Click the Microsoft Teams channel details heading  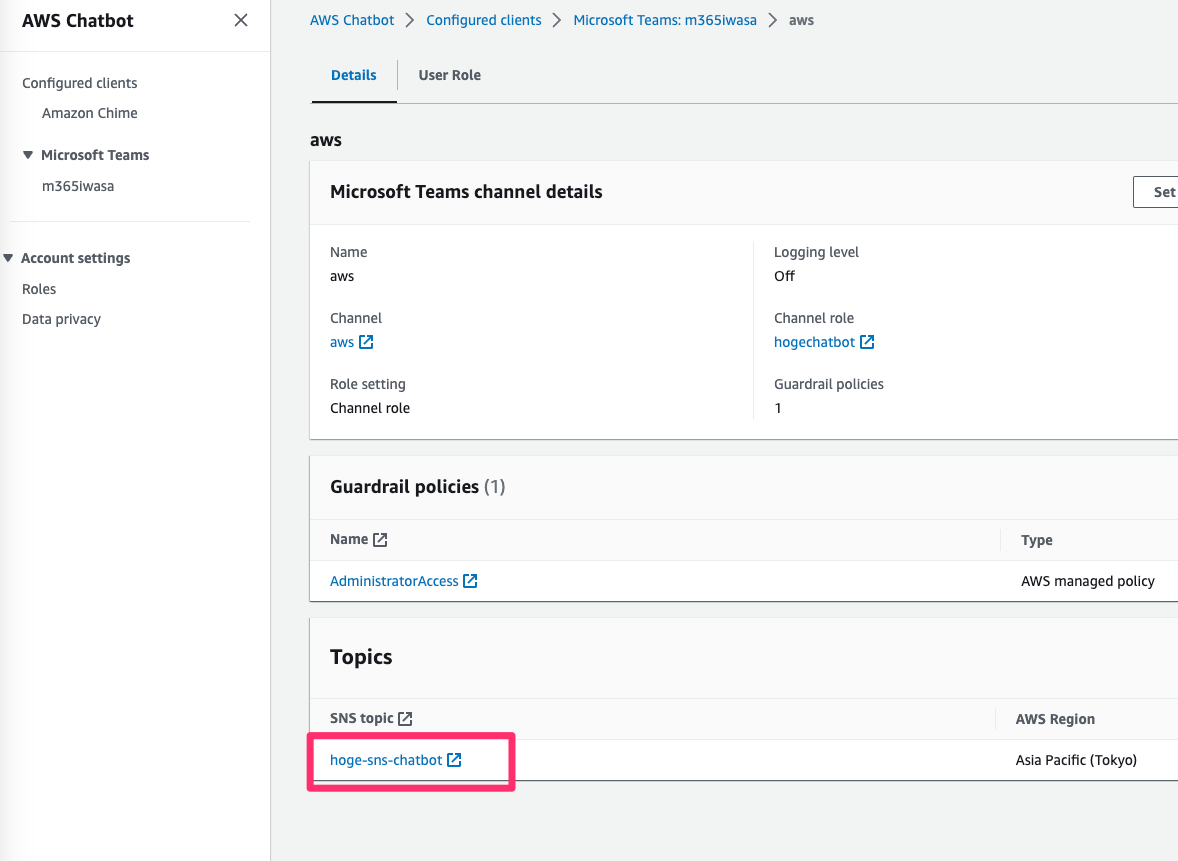(x=466, y=192)
